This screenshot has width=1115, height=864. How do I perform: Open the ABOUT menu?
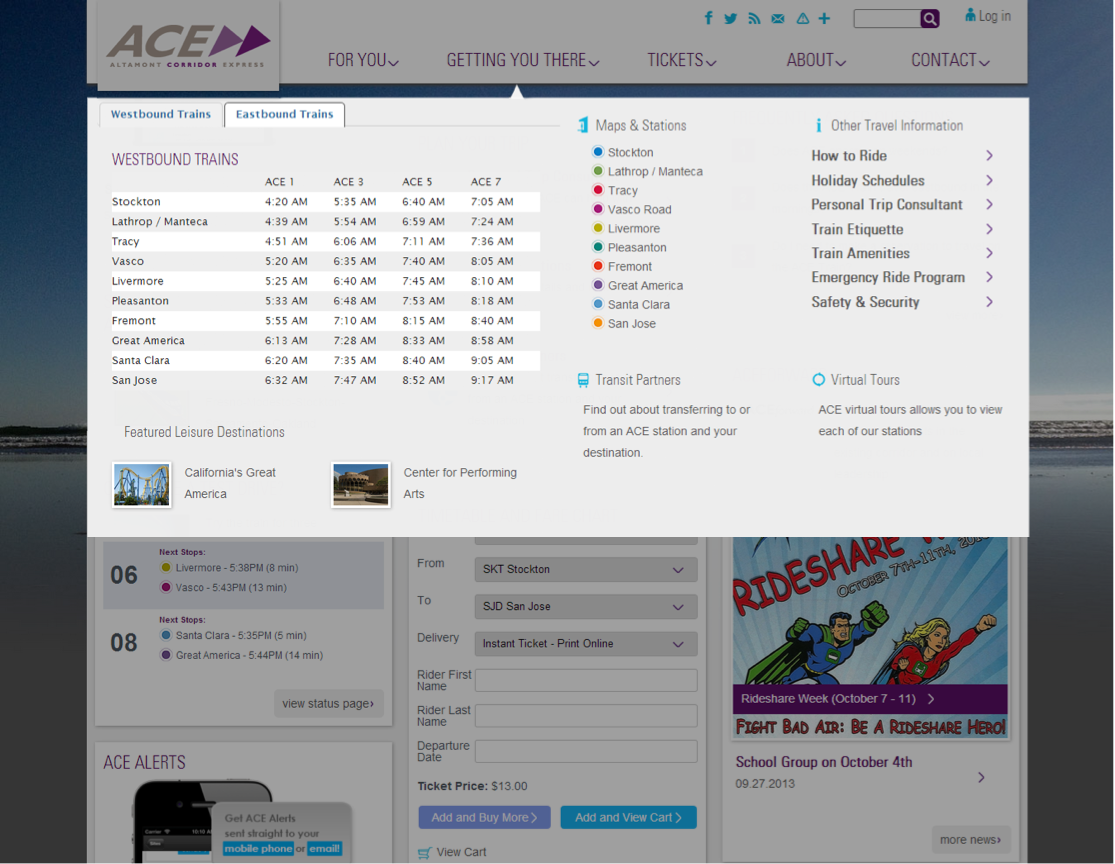click(816, 60)
